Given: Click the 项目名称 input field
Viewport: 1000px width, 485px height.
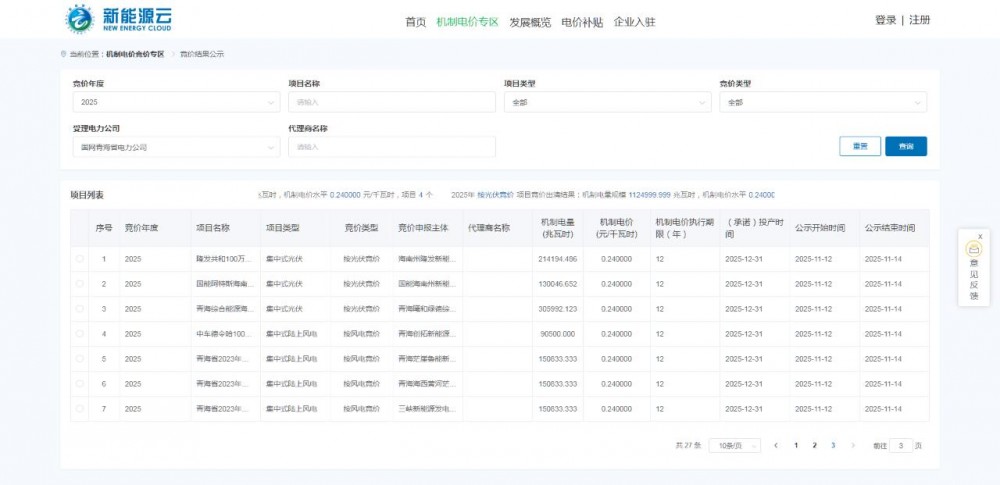Looking at the screenshot, I should coord(391,102).
